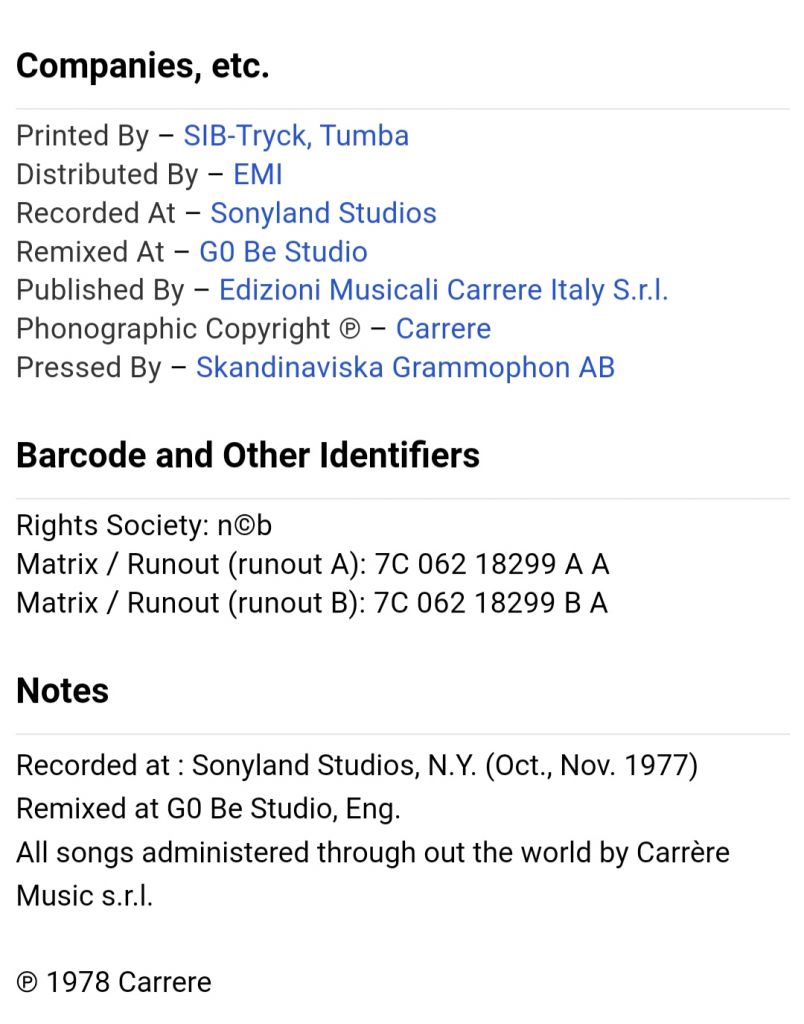Follow the Sonyland Studios link
The image size is (804, 1024).
click(323, 214)
